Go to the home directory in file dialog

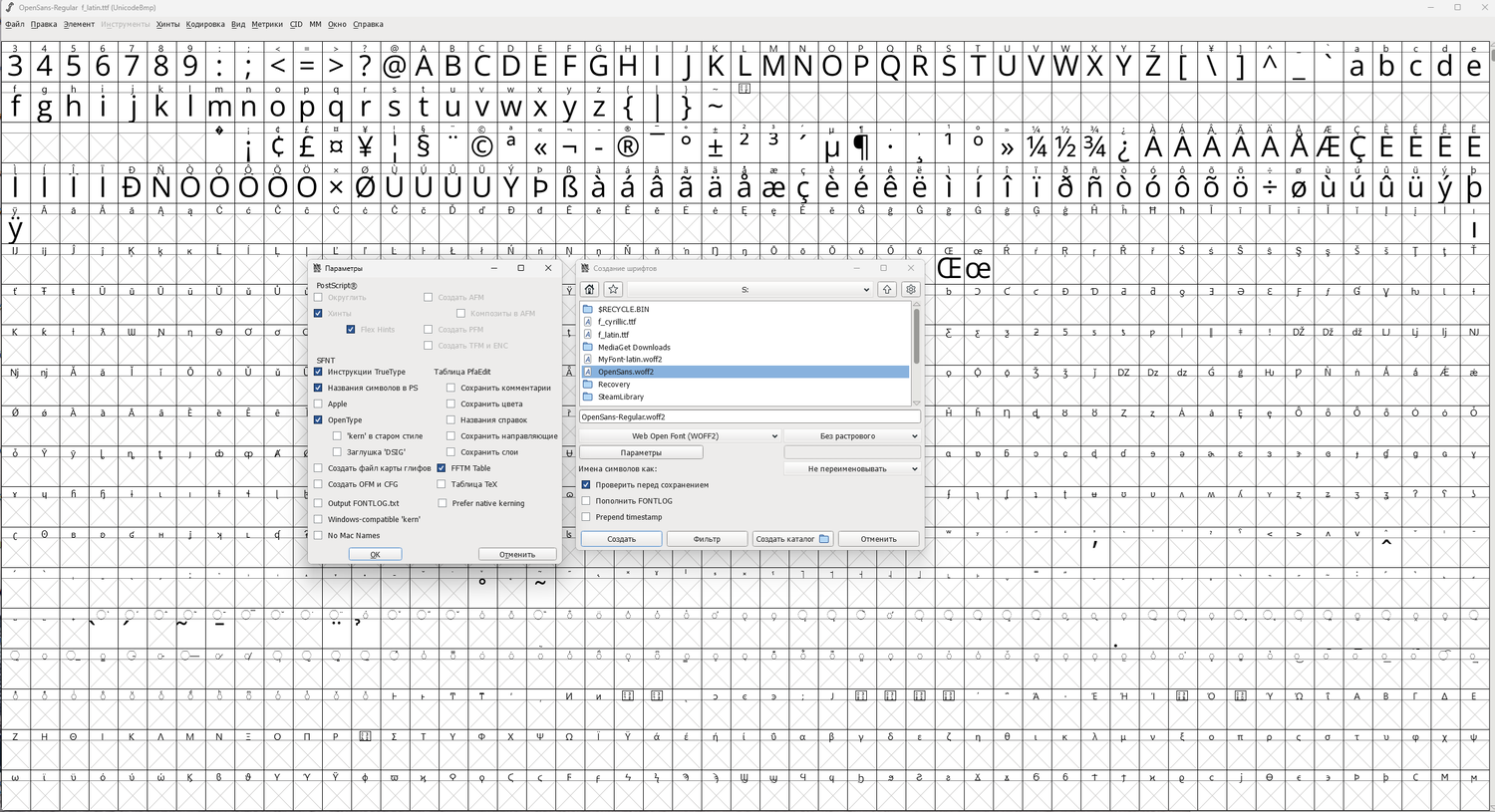point(589,289)
